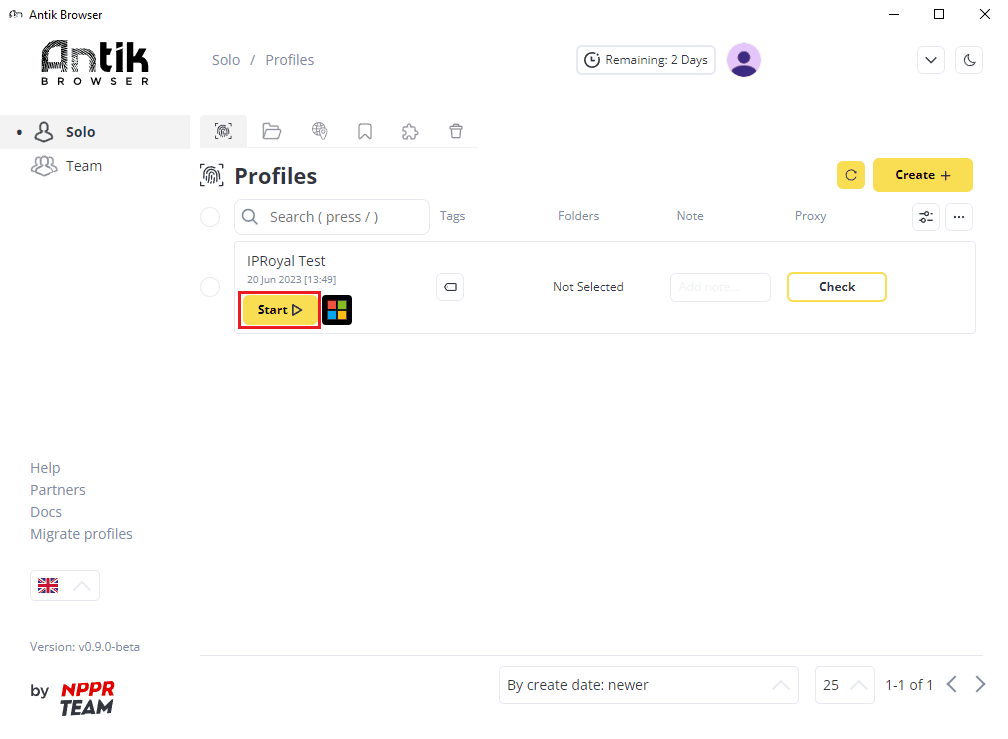
Task: Click the Windows OS icon beside Start
Action: (x=337, y=310)
